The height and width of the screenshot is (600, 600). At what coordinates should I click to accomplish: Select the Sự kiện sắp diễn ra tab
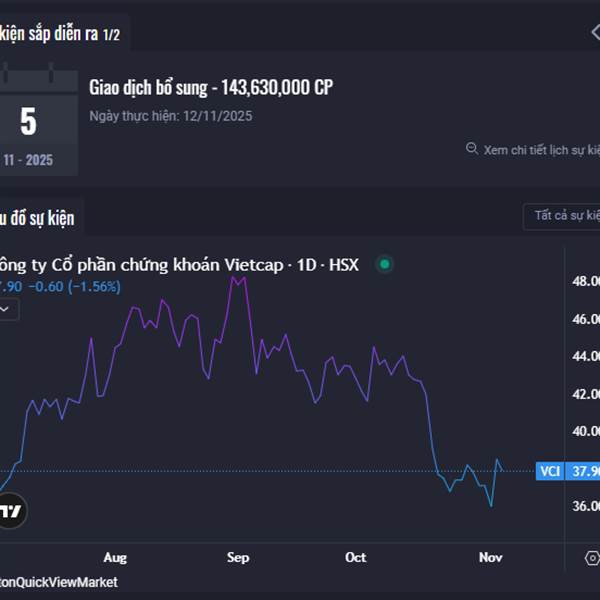pos(63,33)
